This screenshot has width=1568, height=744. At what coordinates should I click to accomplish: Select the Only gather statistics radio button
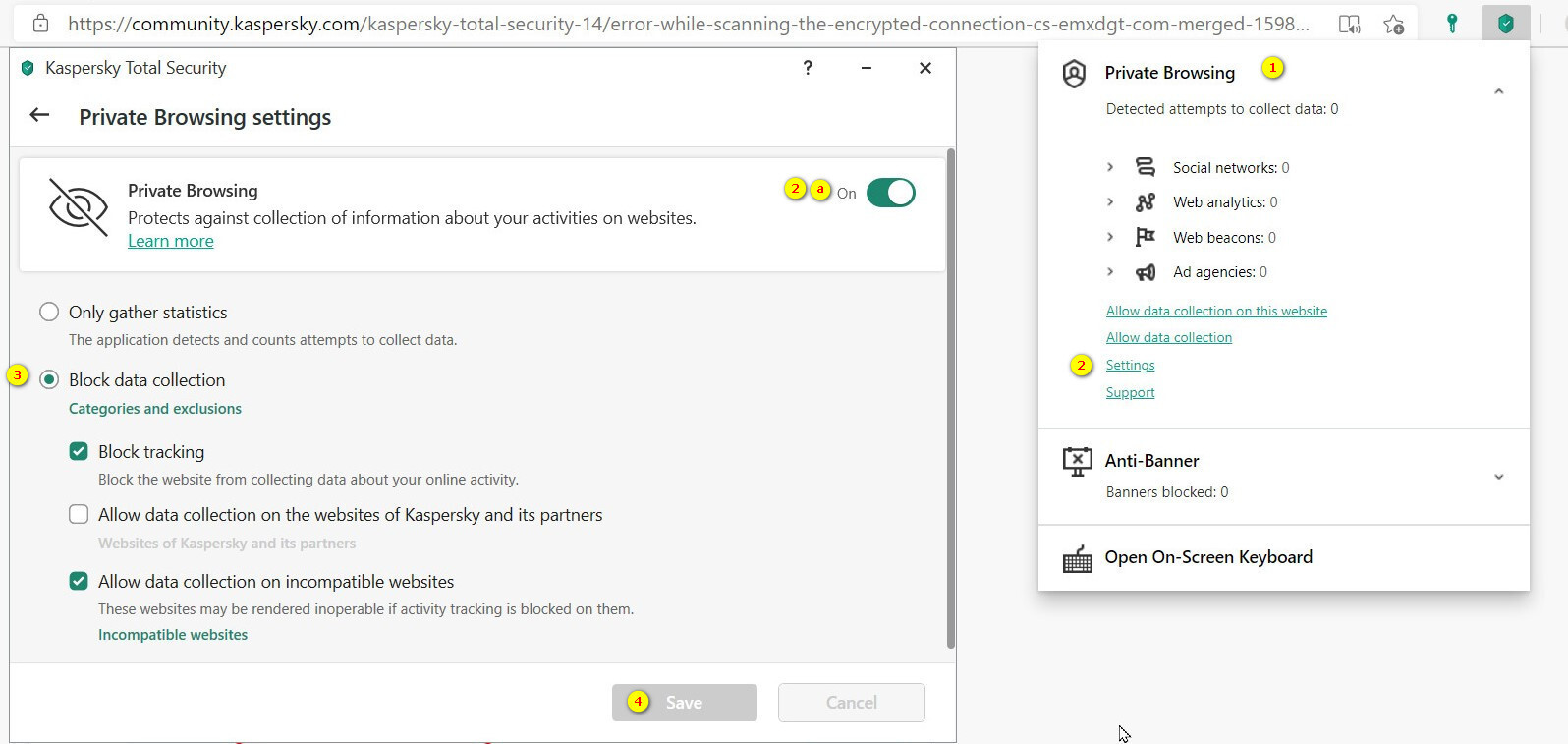pos(49,312)
